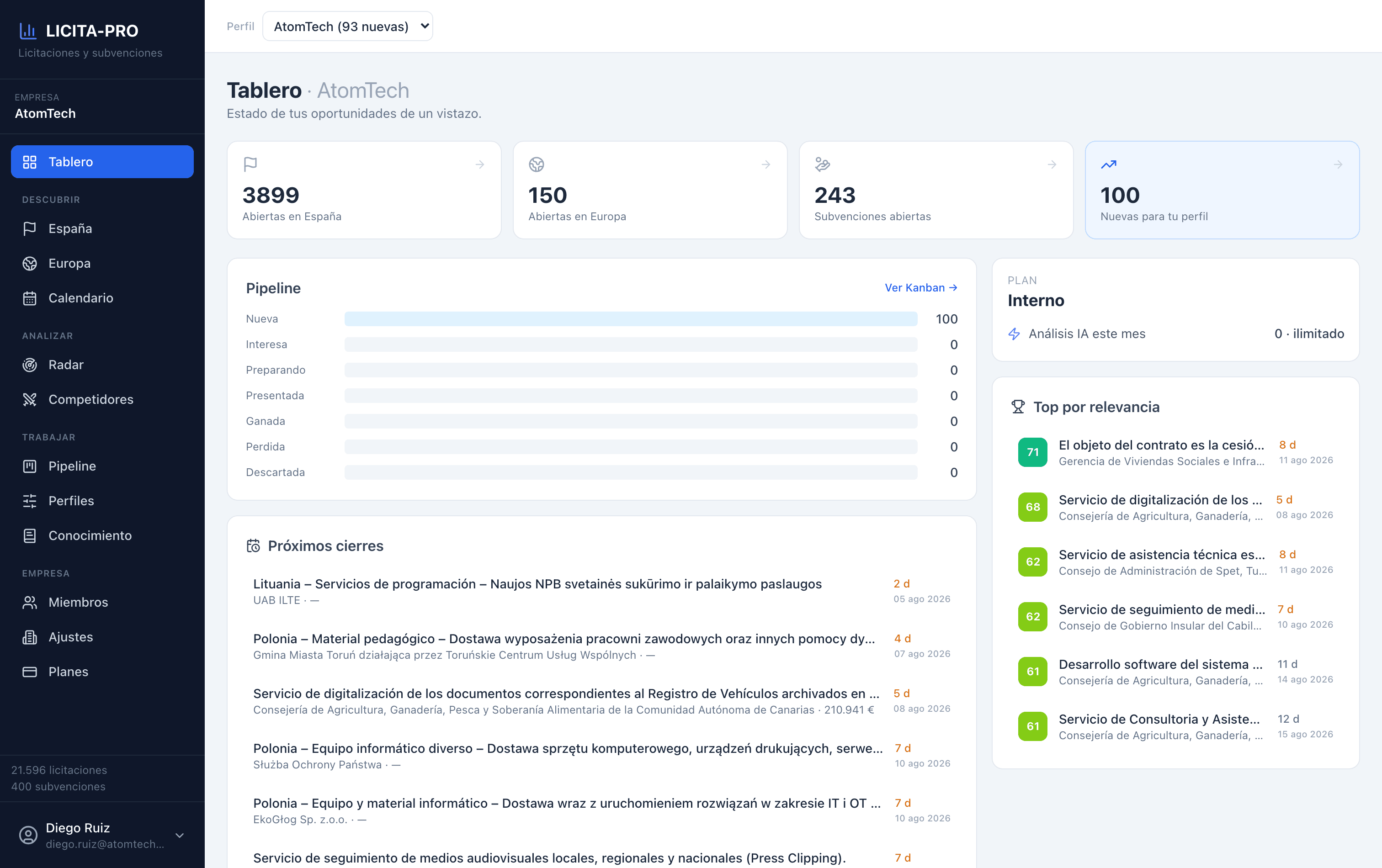
Task: Select the Tablero menu item
Action: (x=102, y=162)
